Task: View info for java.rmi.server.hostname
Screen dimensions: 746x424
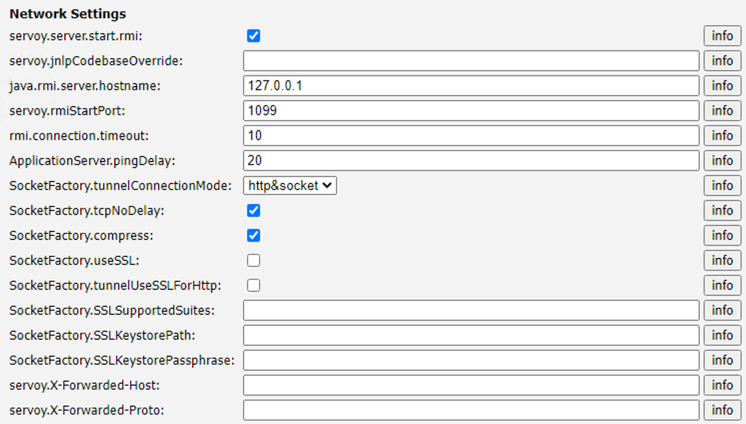Action: coord(722,86)
